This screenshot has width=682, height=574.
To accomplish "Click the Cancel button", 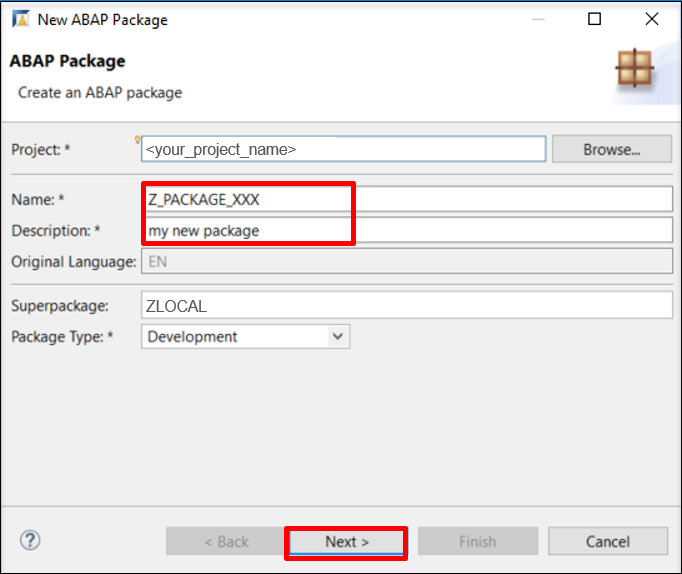I will tap(608, 541).
